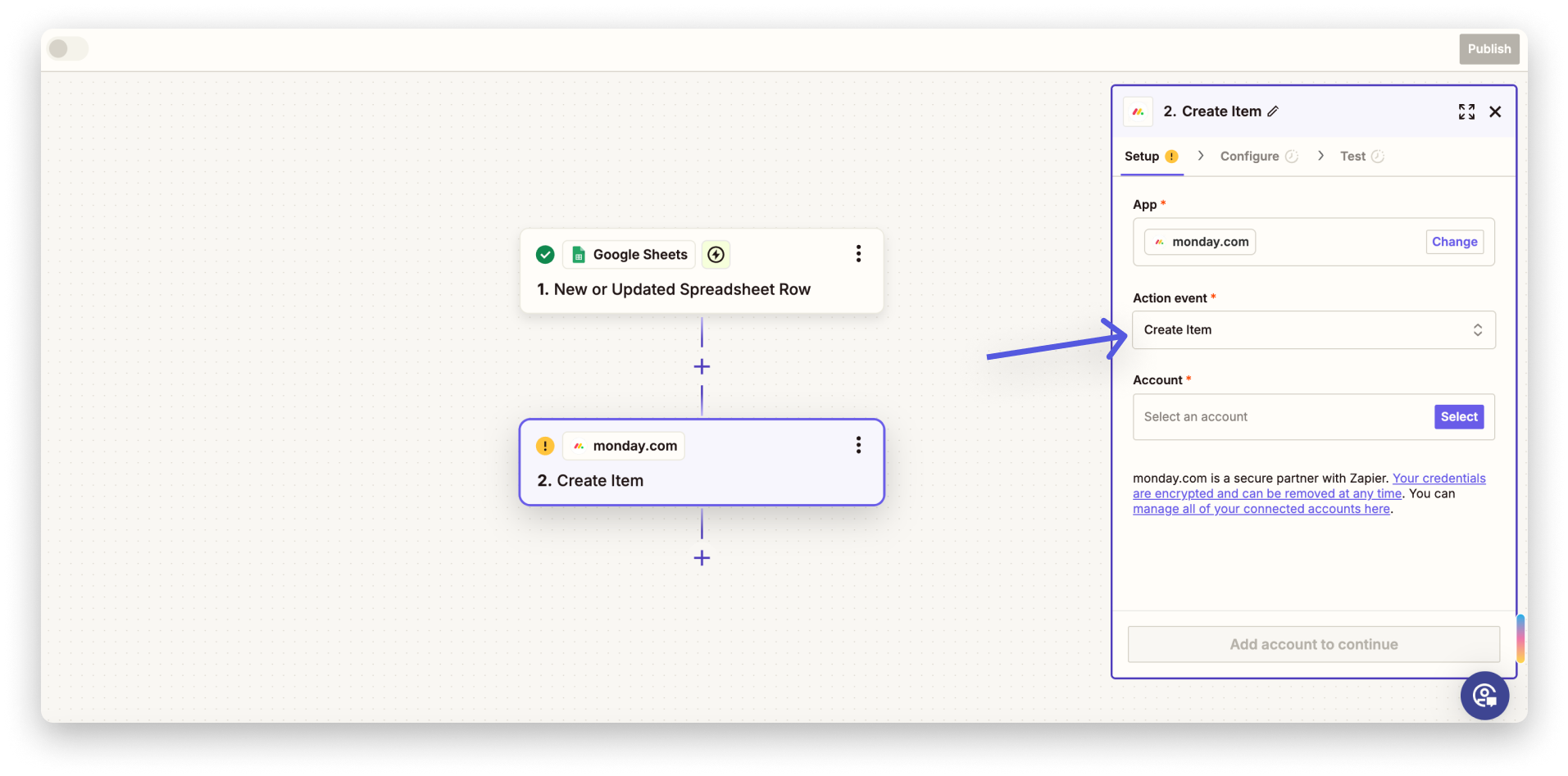Image resolution: width=1568 pixels, height=776 pixels.
Task: Click the yellow warning icon on step 2
Action: coord(545,446)
